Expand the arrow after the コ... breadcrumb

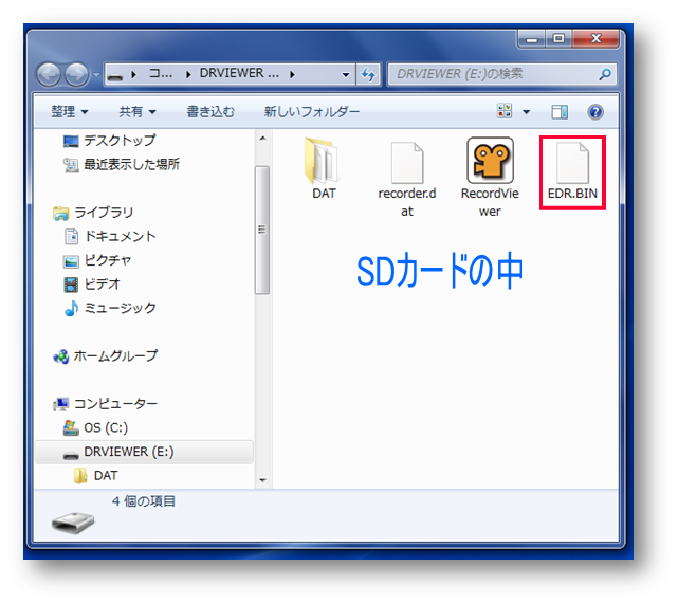(188, 74)
